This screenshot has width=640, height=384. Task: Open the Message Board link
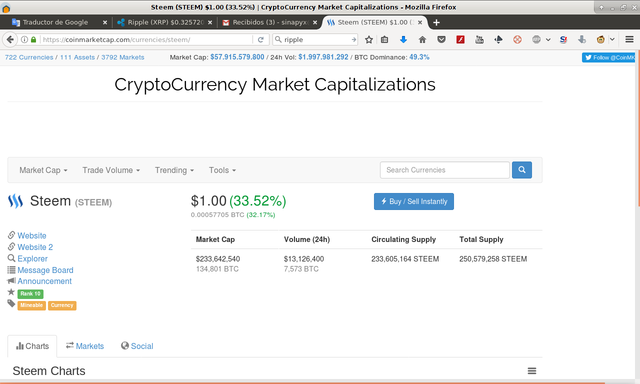tap(45, 270)
